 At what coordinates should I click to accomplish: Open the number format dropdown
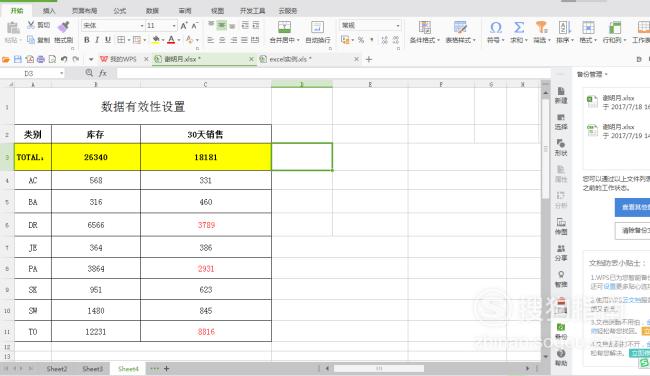pyautogui.click(x=398, y=26)
